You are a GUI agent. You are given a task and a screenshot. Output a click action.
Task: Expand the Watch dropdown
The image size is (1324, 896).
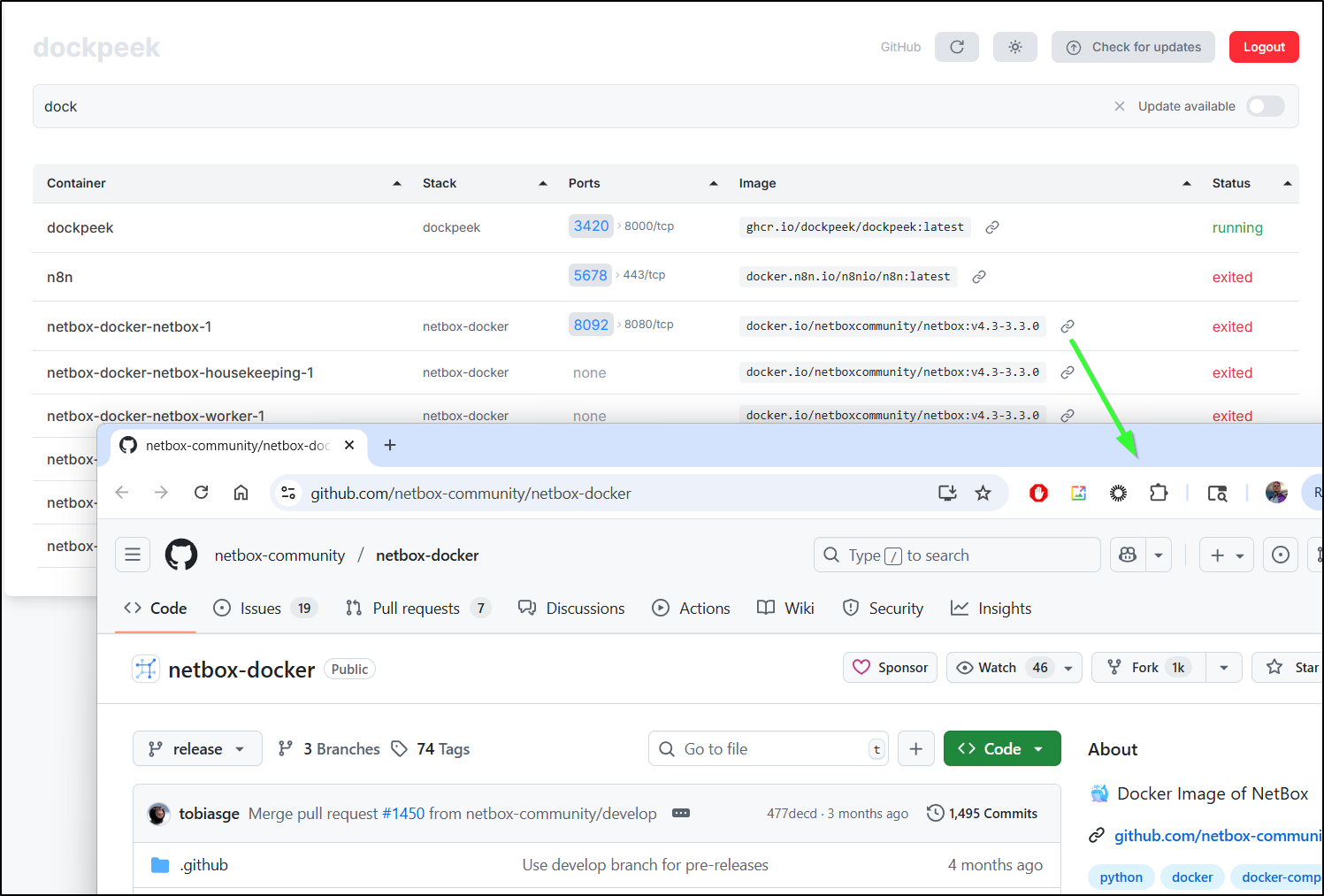(1068, 668)
